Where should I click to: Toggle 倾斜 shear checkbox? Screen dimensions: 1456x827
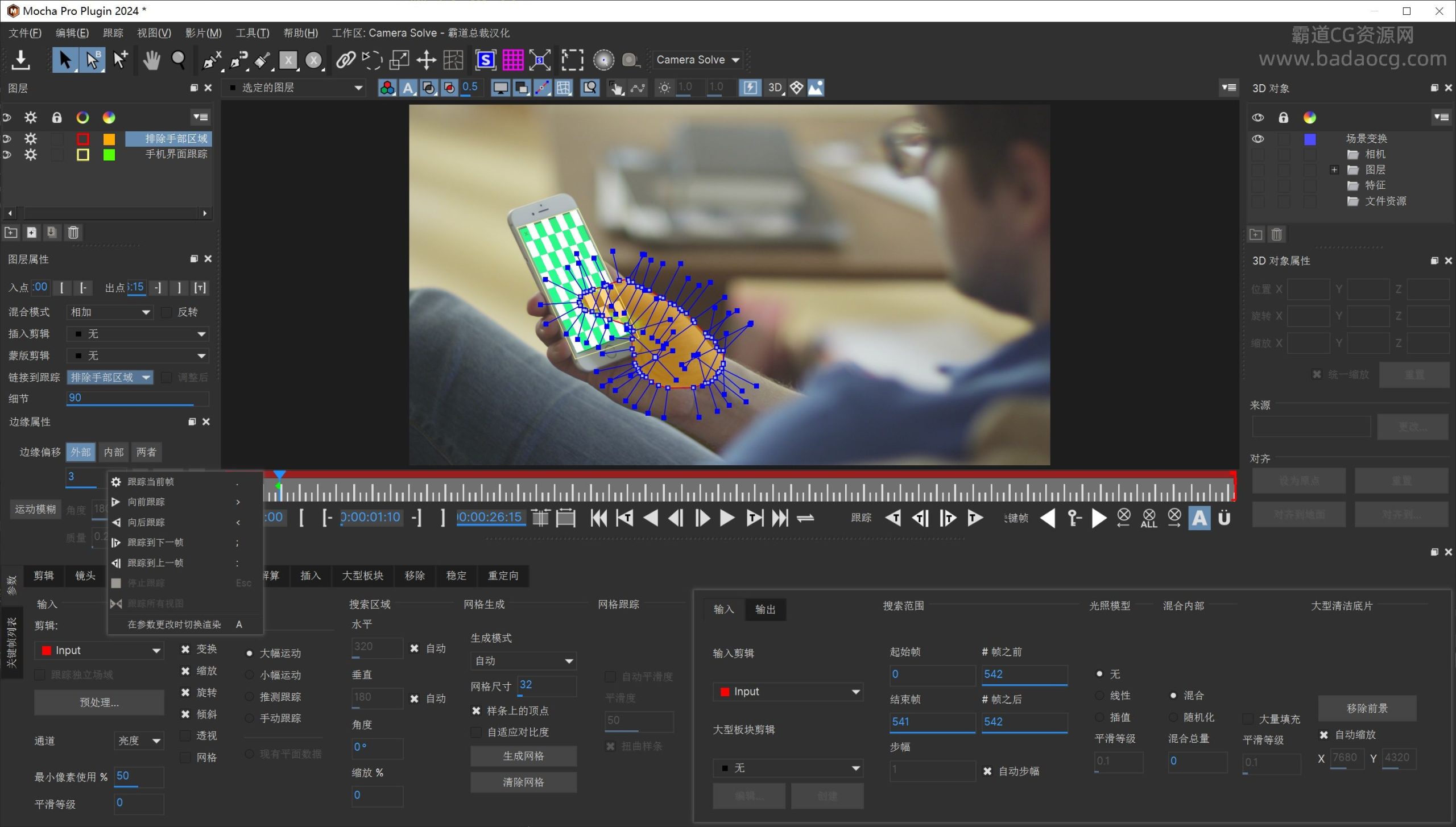(x=185, y=714)
